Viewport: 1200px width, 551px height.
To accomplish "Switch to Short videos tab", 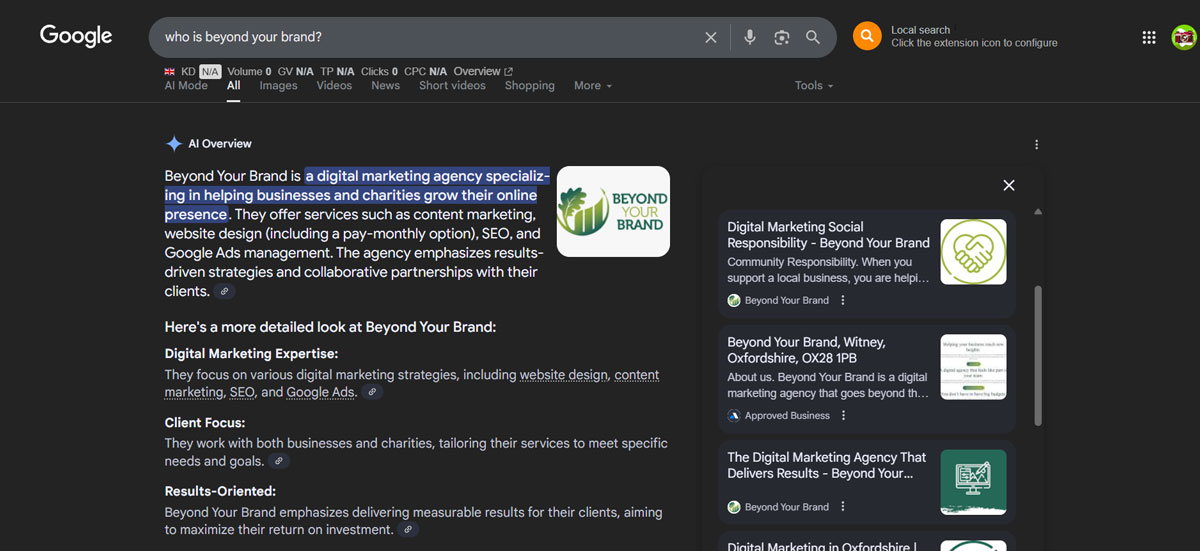I will pyautogui.click(x=452, y=86).
